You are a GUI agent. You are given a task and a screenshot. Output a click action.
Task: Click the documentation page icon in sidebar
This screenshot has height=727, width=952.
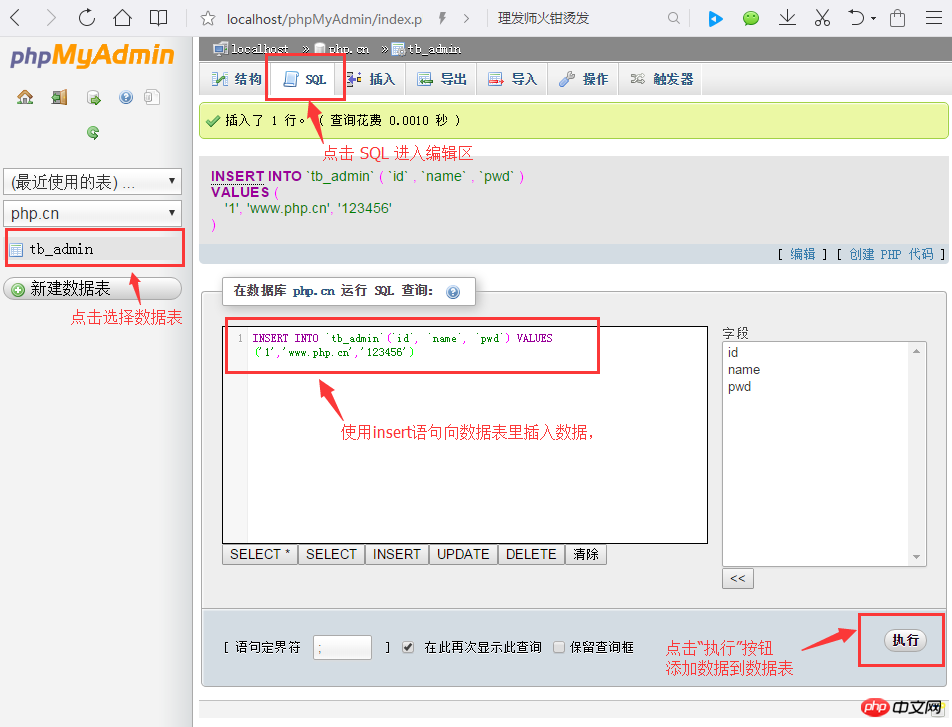click(150, 97)
